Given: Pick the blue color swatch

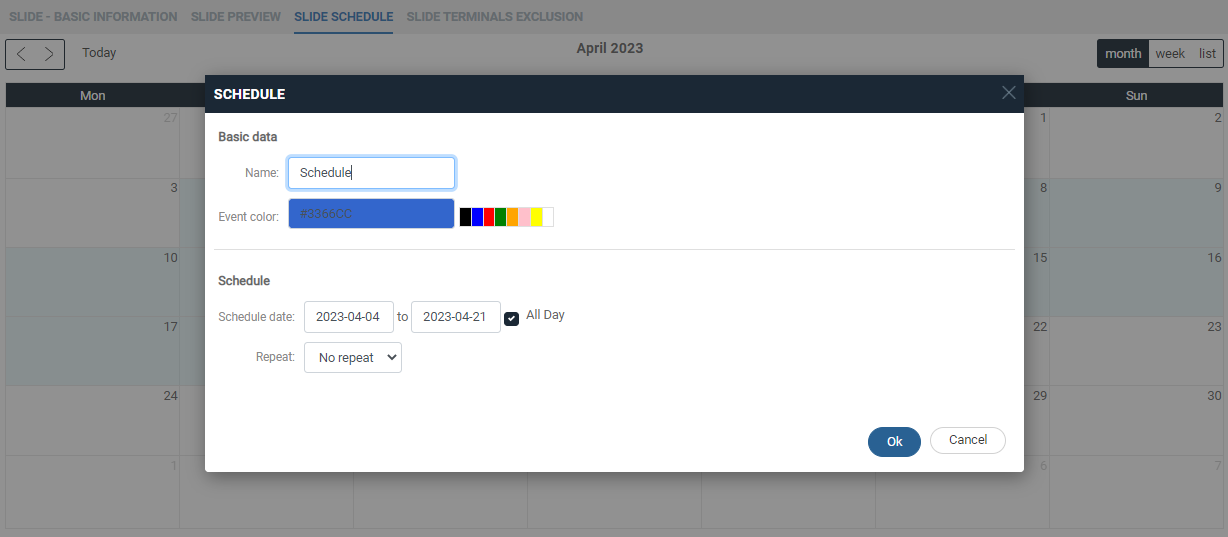Looking at the screenshot, I should (x=477, y=217).
